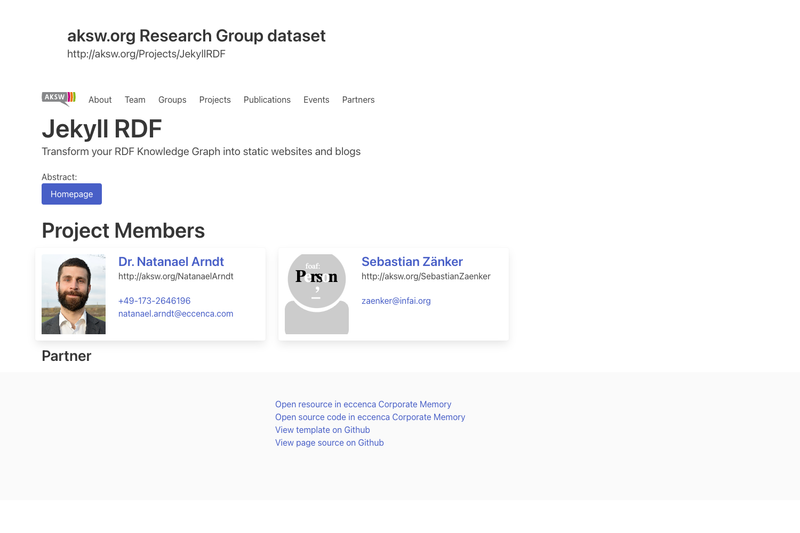Select the Abstract: label
800x533 pixels.
tap(59, 177)
